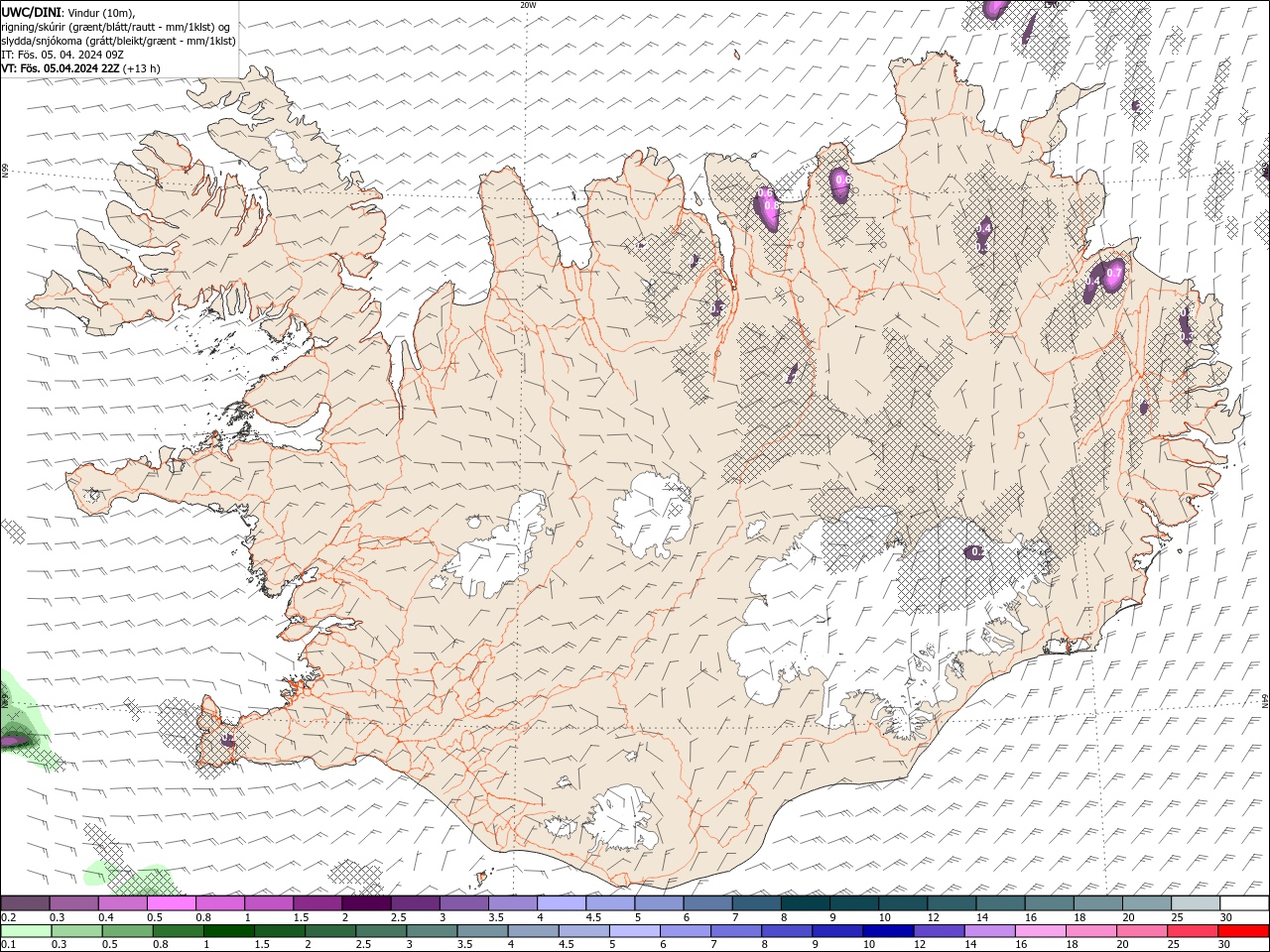Click the 0.7 precipitation value in the east
1270x952 pixels.
point(1113,274)
